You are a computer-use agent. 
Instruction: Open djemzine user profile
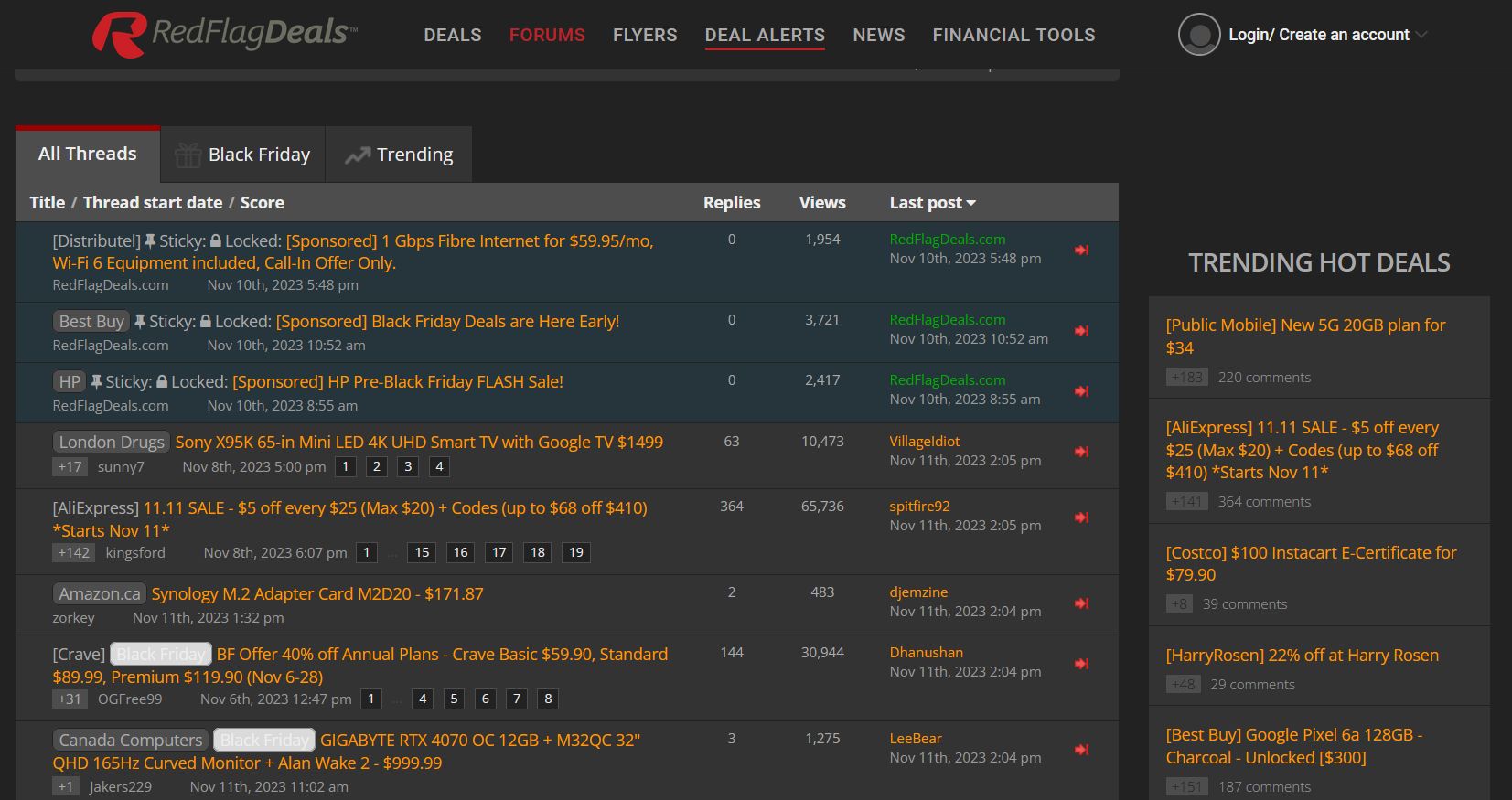pyautogui.click(x=918, y=592)
